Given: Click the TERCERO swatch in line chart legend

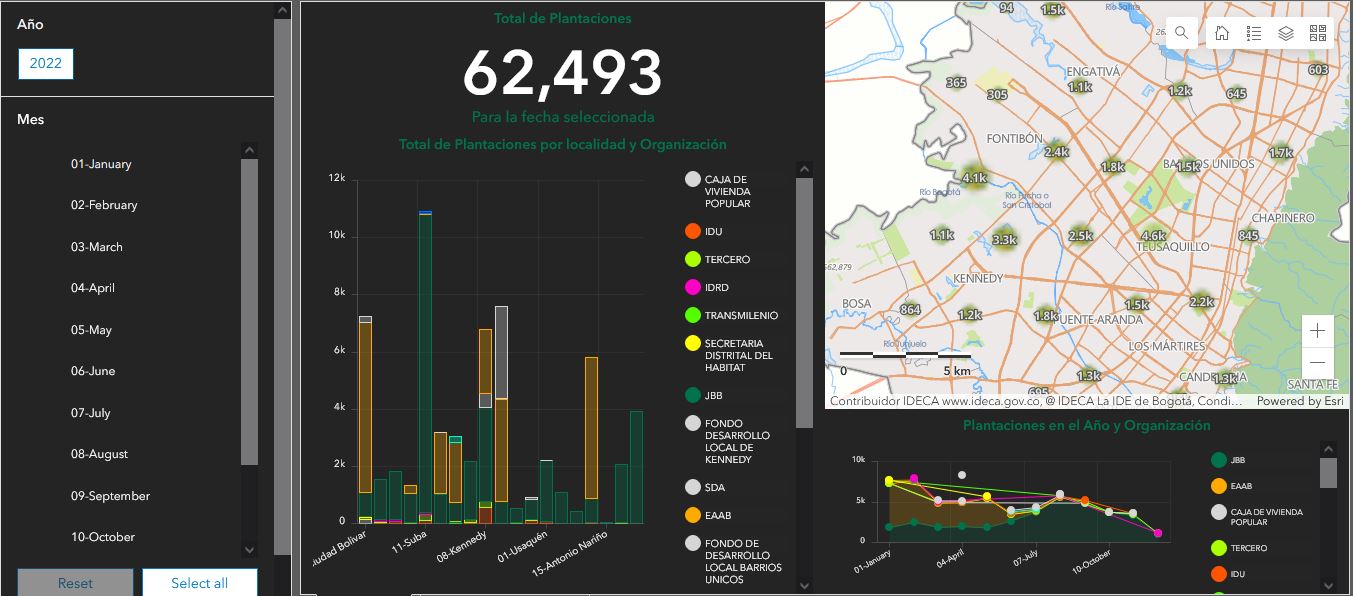Looking at the screenshot, I should tap(1219, 548).
